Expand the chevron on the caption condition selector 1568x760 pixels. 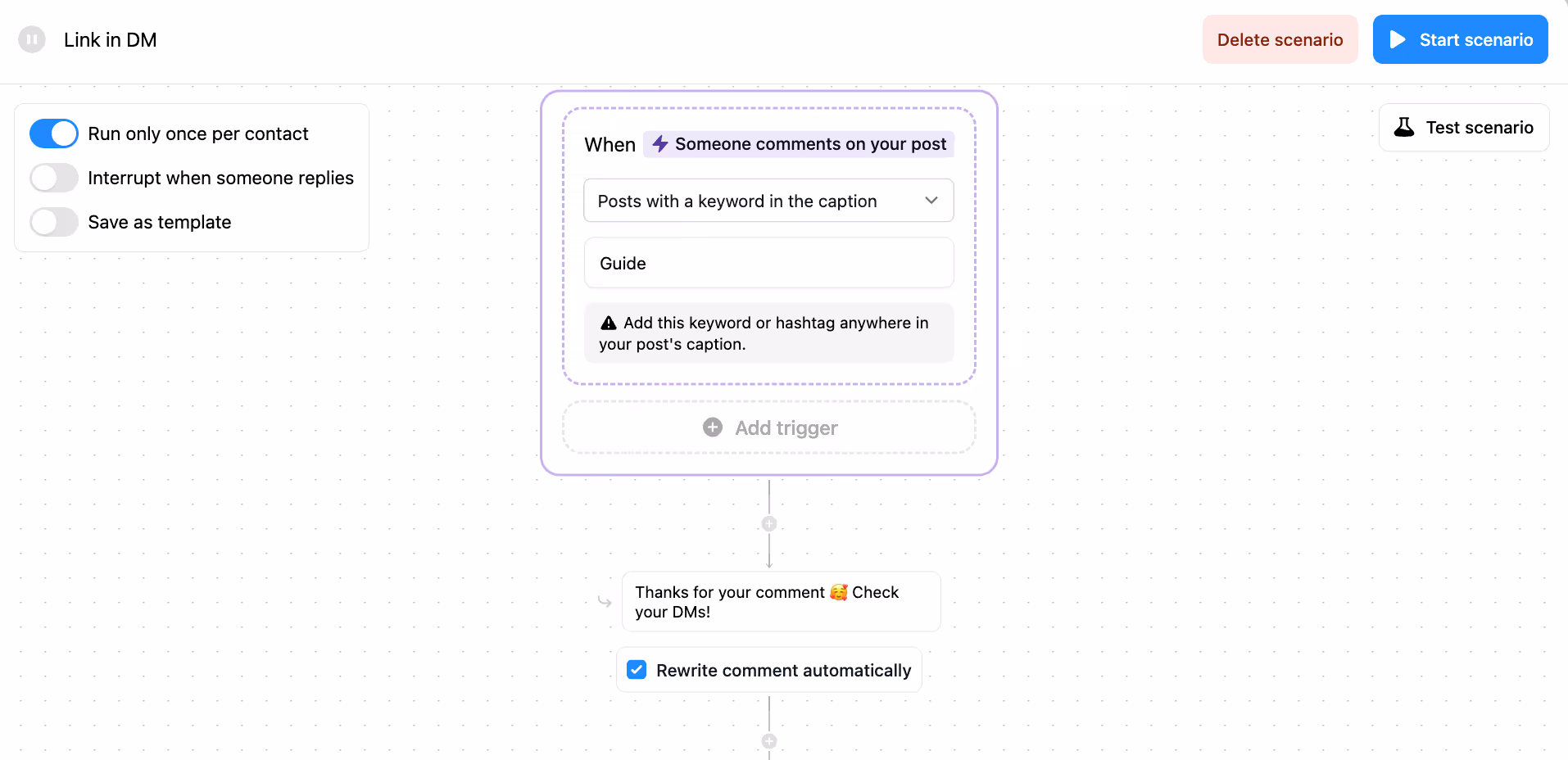coord(930,200)
